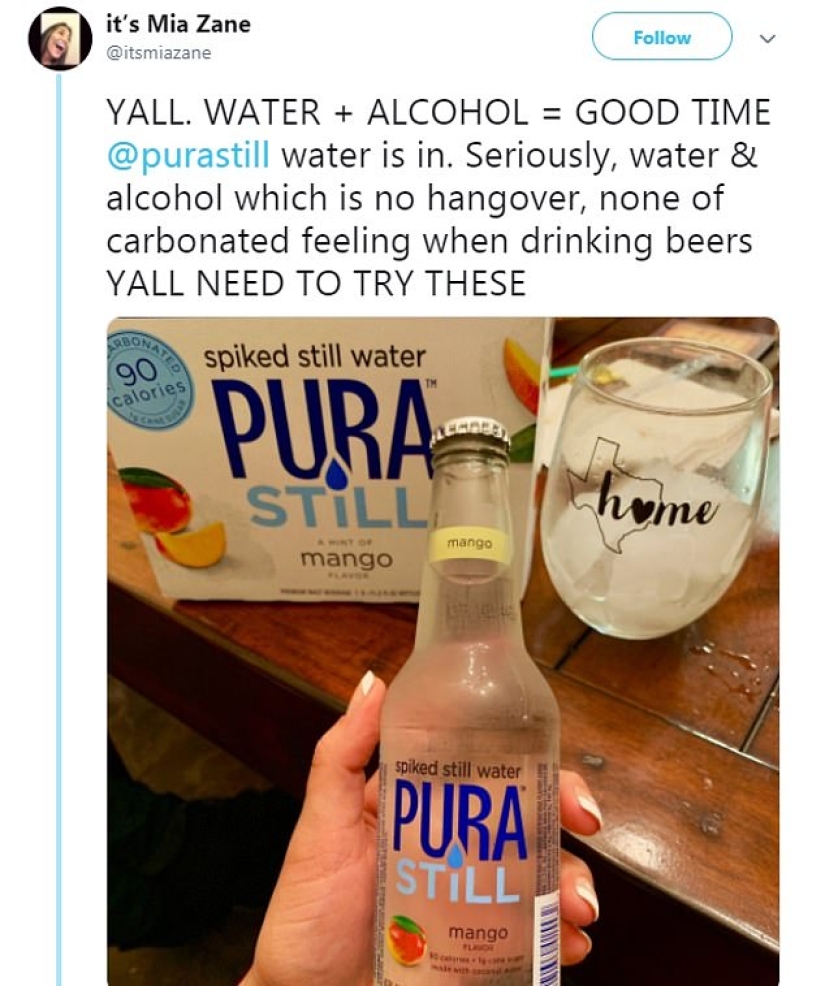
Task: Click the it's Mia Zane profile avatar
Action: pos(62,38)
